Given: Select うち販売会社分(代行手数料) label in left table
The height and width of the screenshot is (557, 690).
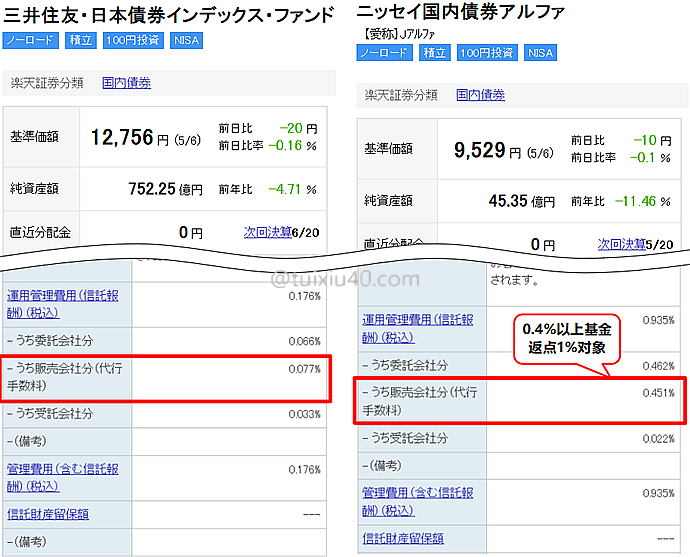Looking at the screenshot, I should pyautogui.click(x=65, y=377).
